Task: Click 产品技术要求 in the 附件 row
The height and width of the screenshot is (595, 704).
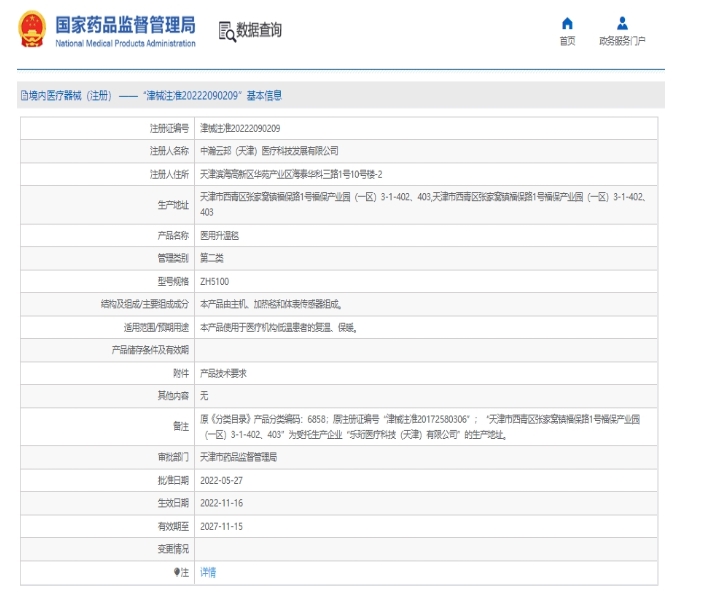Action: (223, 372)
